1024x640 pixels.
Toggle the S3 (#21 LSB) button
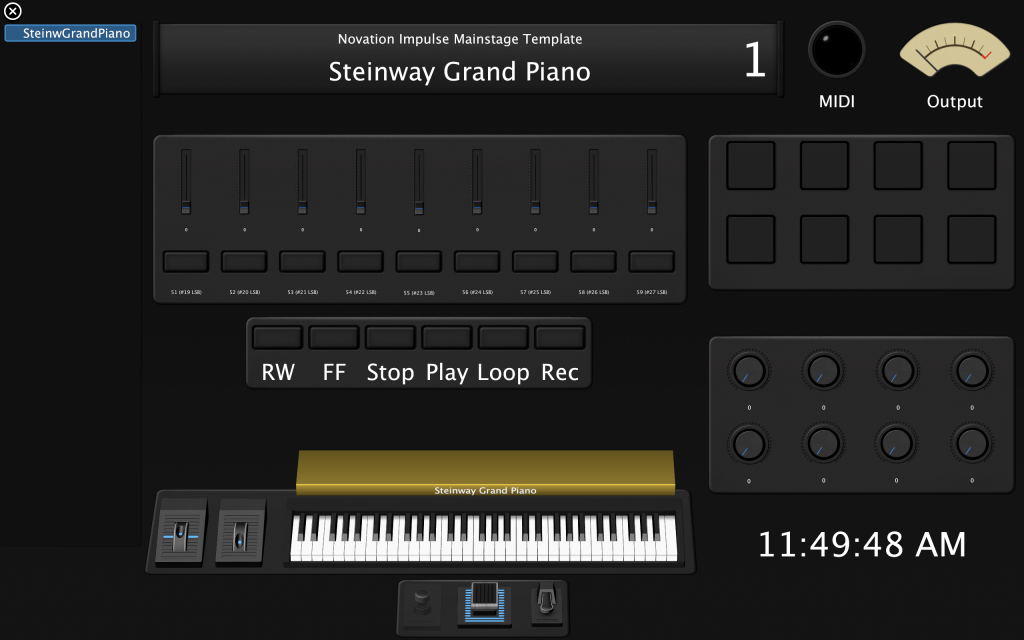(302, 261)
